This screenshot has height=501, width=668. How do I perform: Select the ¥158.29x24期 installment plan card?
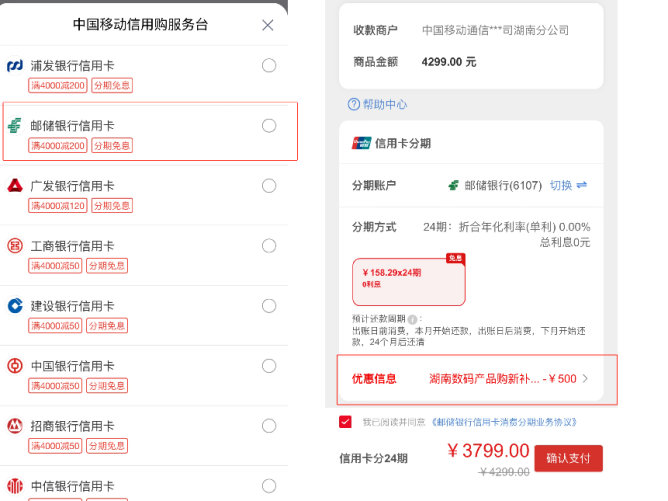409,281
